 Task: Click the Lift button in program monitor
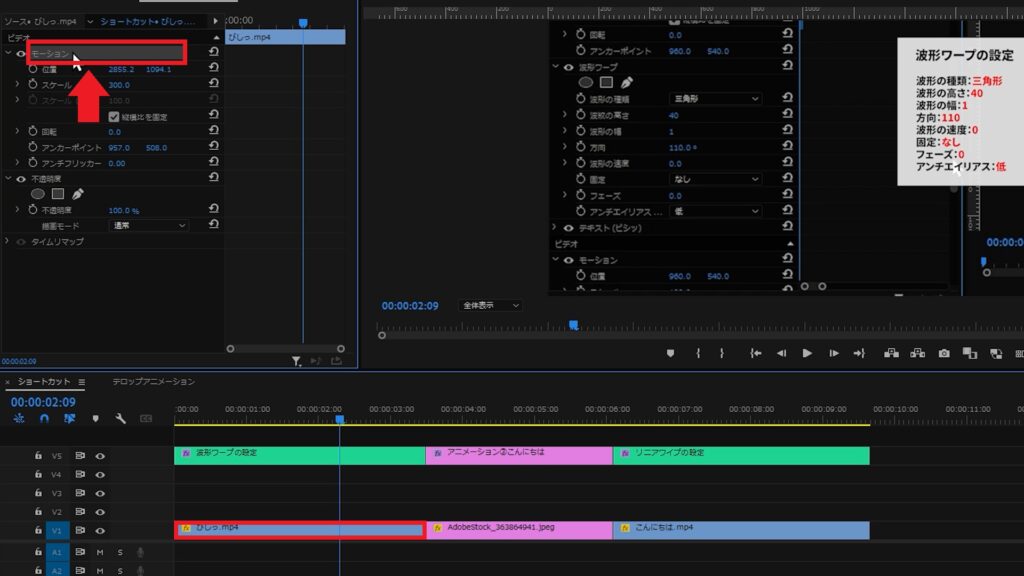pyautogui.click(x=891, y=353)
